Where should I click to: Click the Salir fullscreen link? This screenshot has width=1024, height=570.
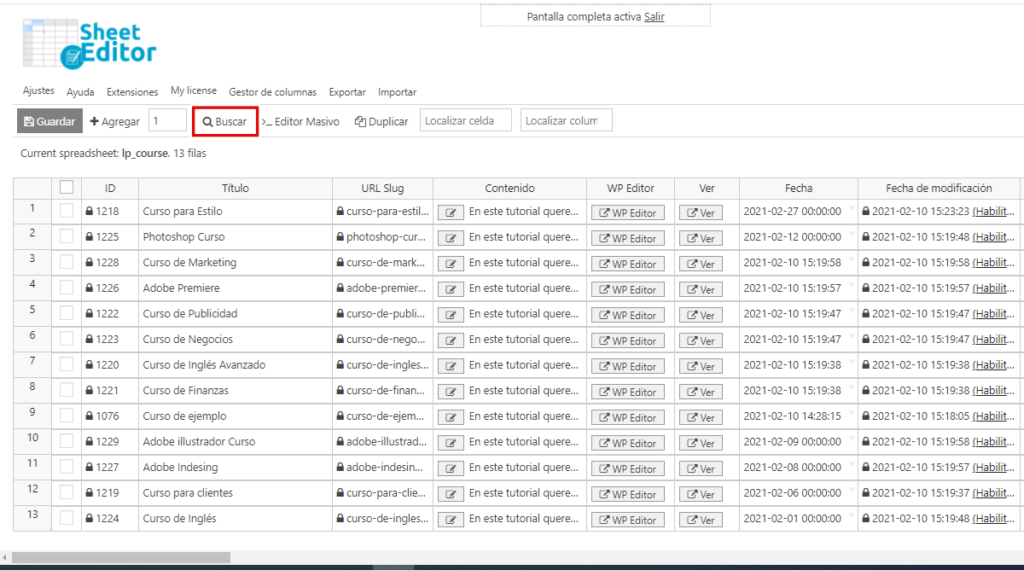tap(654, 17)
